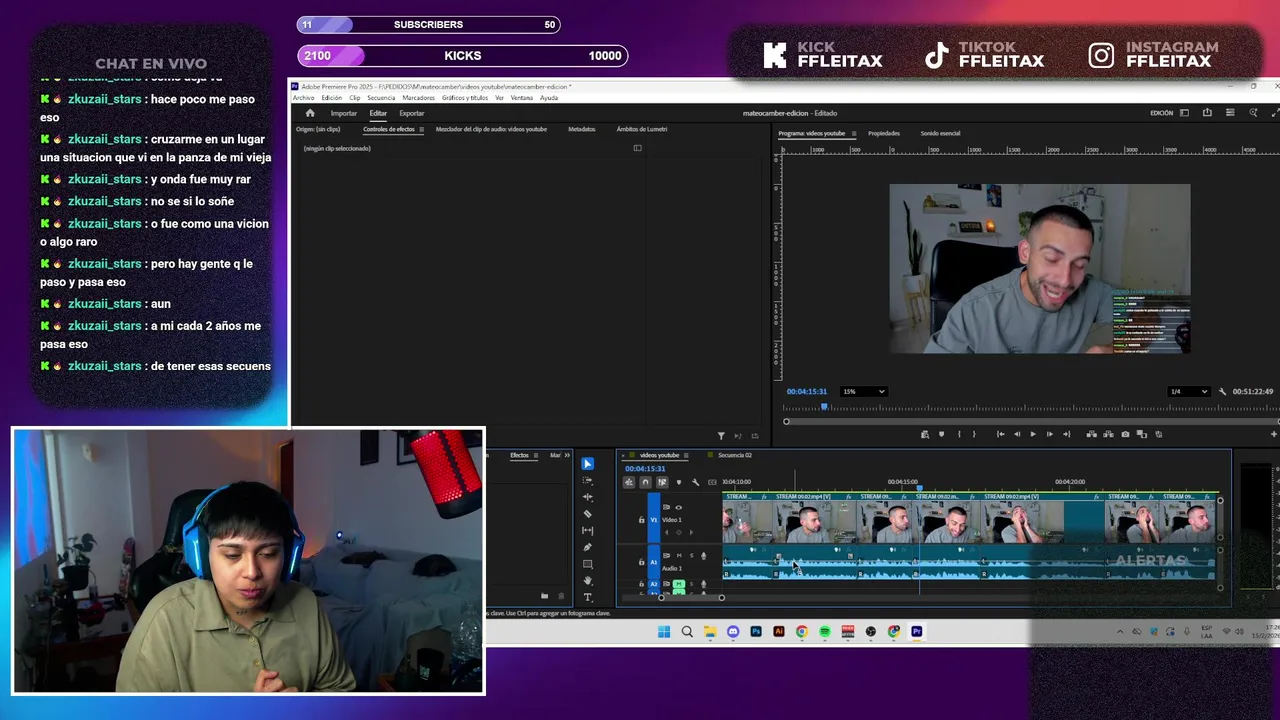The width and height of the screenshot is (1280, 720).
Task: Solo the Audio 1 track
Action: tap(692, 555)
